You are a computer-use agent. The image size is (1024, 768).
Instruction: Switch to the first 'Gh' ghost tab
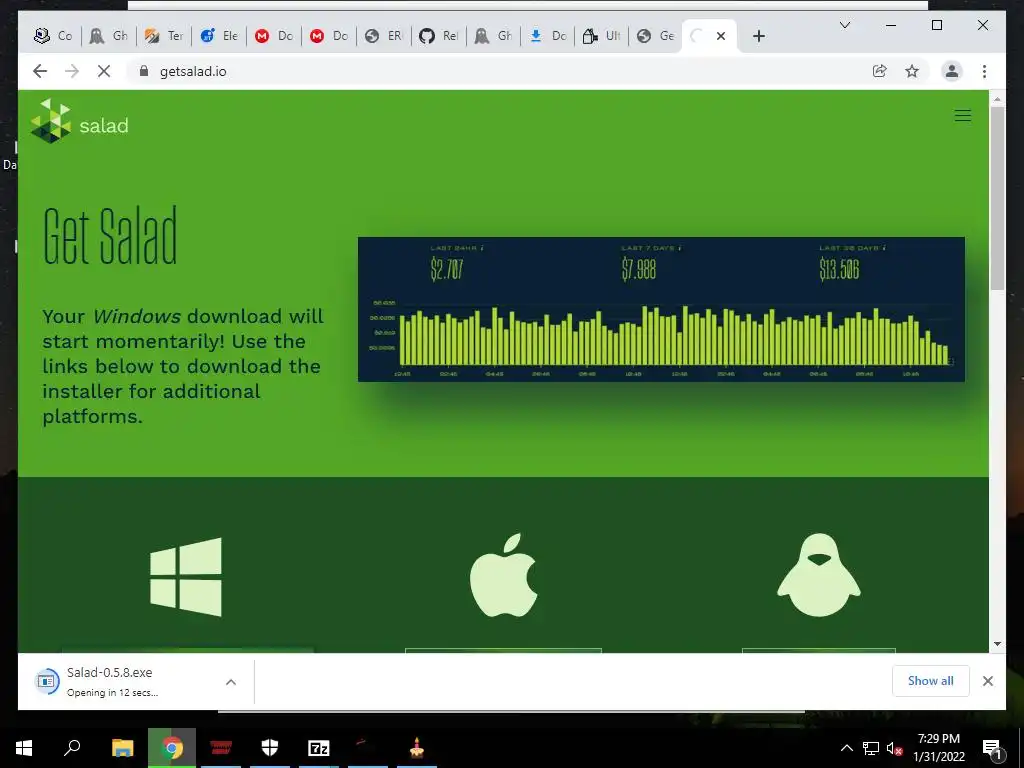[109, 36]
